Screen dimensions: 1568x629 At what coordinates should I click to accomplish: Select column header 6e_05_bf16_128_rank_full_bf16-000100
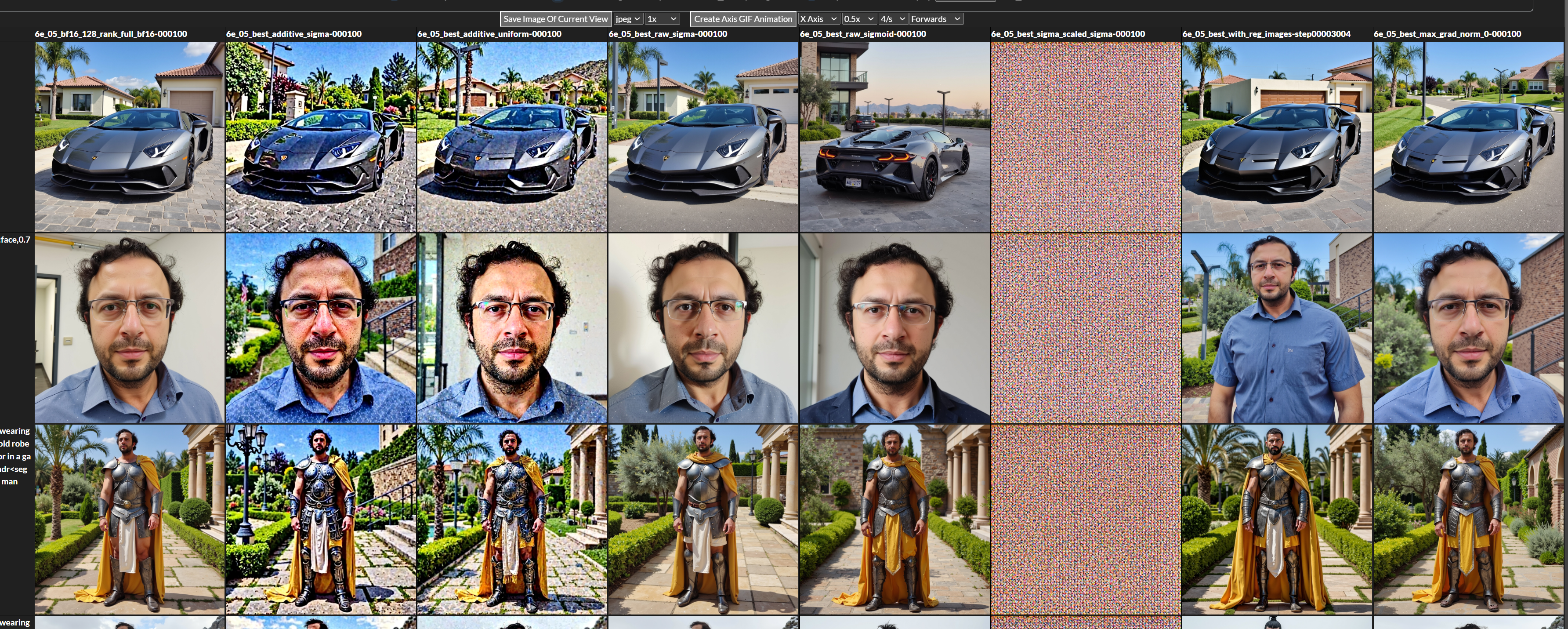point(111,34)
